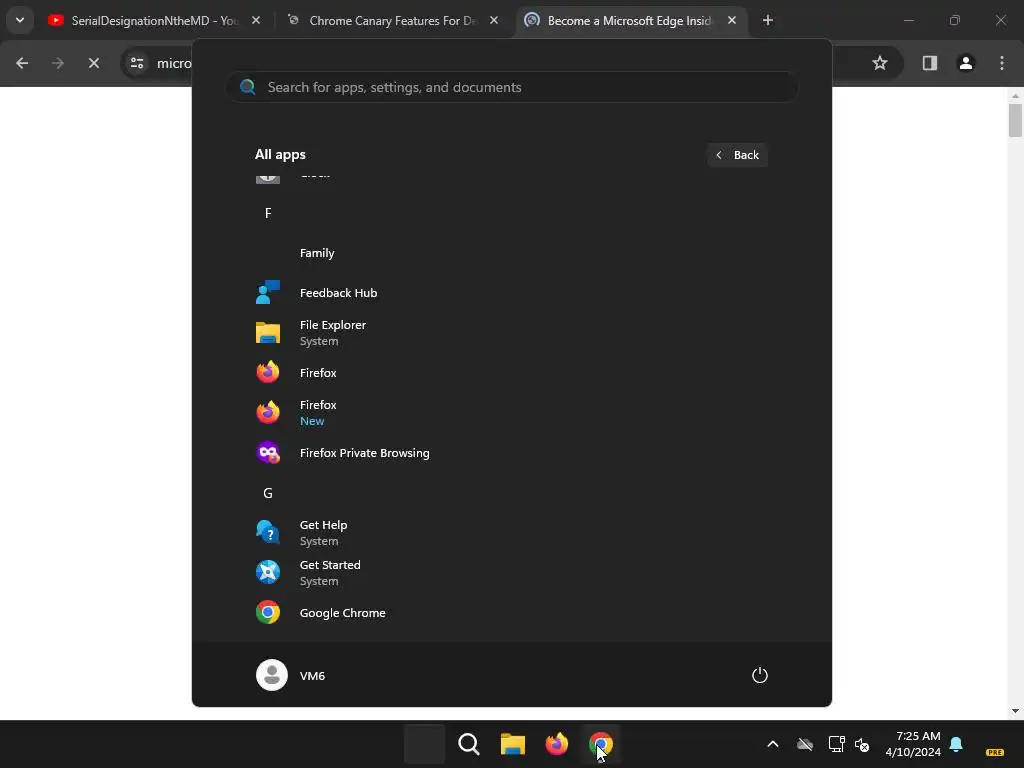Open File Explorer from the taskbar
This screenshot has width=1024, height=768.
513,744
